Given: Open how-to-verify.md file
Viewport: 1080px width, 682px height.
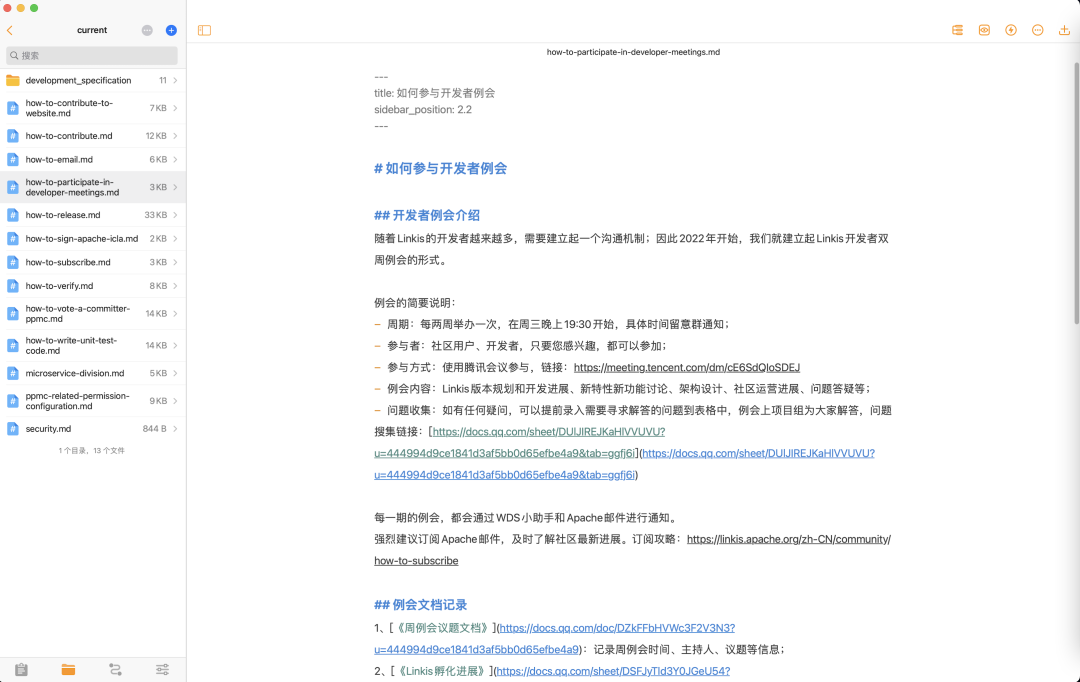Looking at the screenshot, I should (93, 286).
